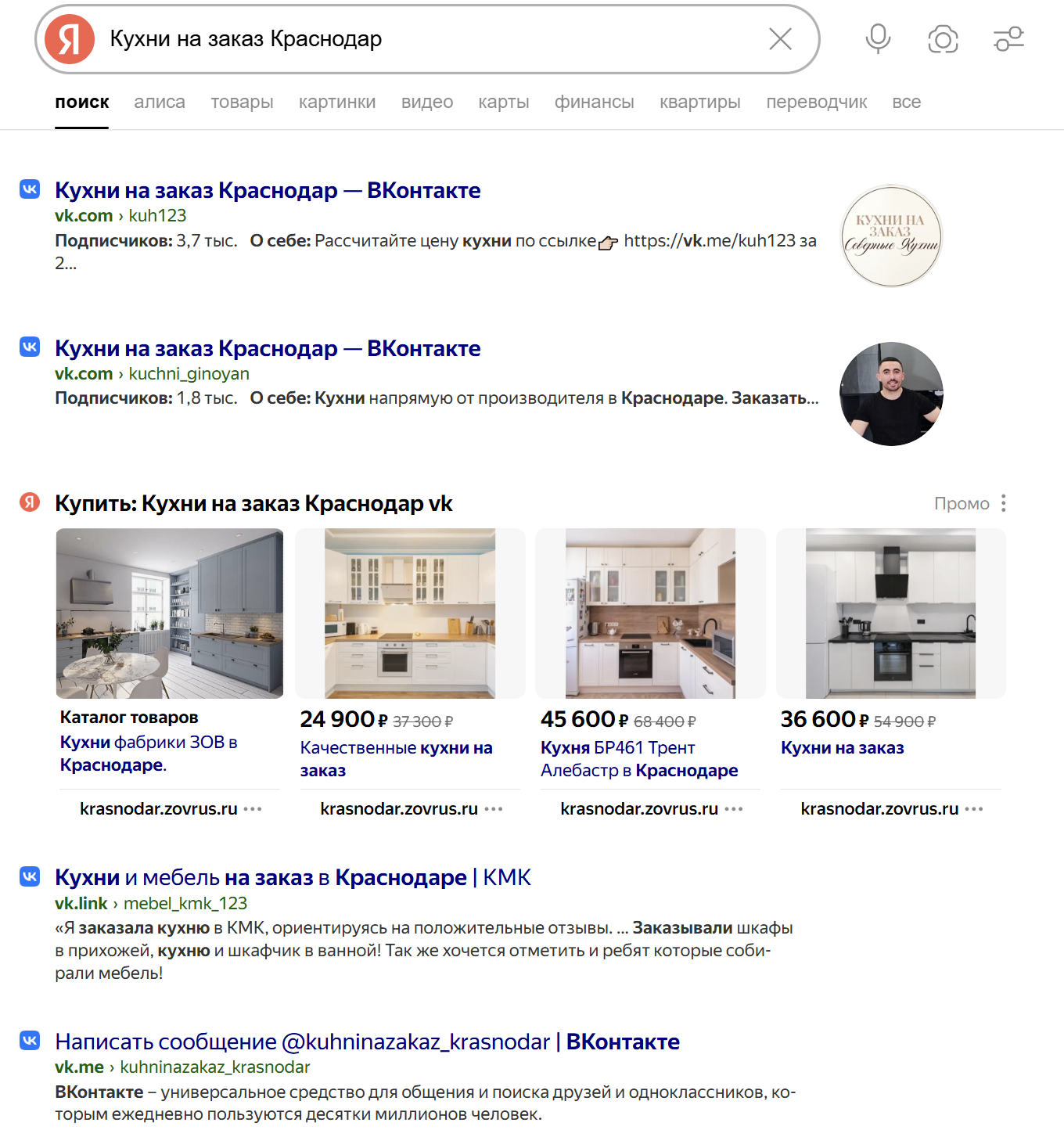Click VK favicon beside first result
The height and width of the screenshot is (1137, 1064).
click(30, 189)
